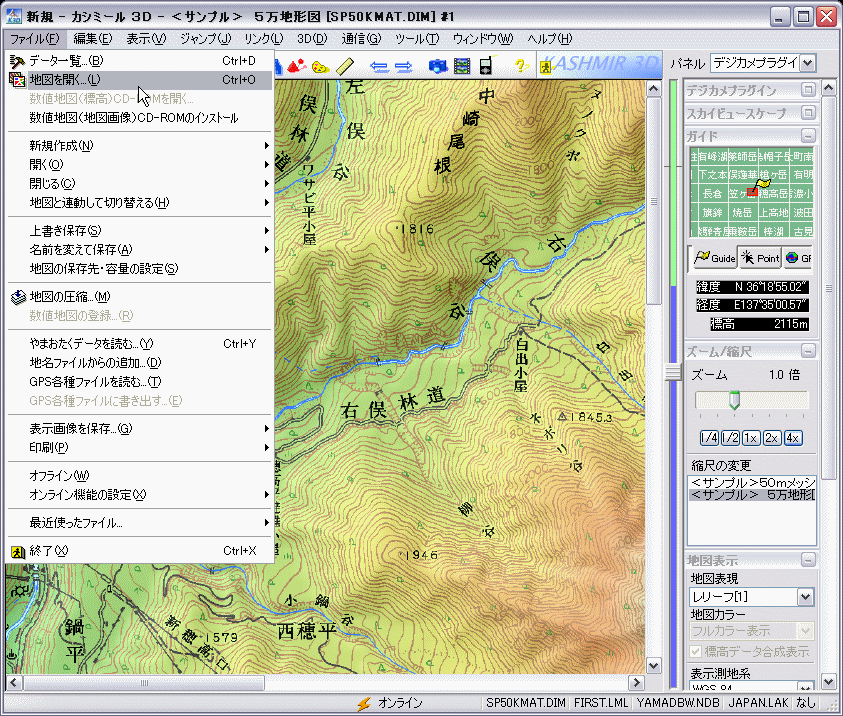Screen dimensions: 843x716
Task: Click JAPAN.LAK in status bar
Action: coord(758,703)
